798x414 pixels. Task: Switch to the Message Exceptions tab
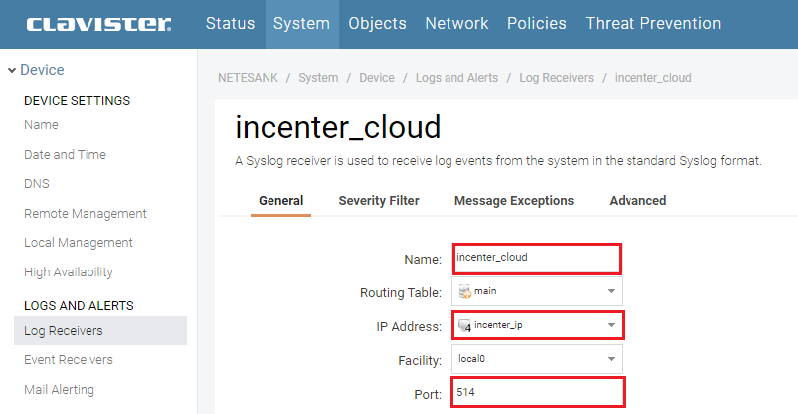tap(513, 200)
